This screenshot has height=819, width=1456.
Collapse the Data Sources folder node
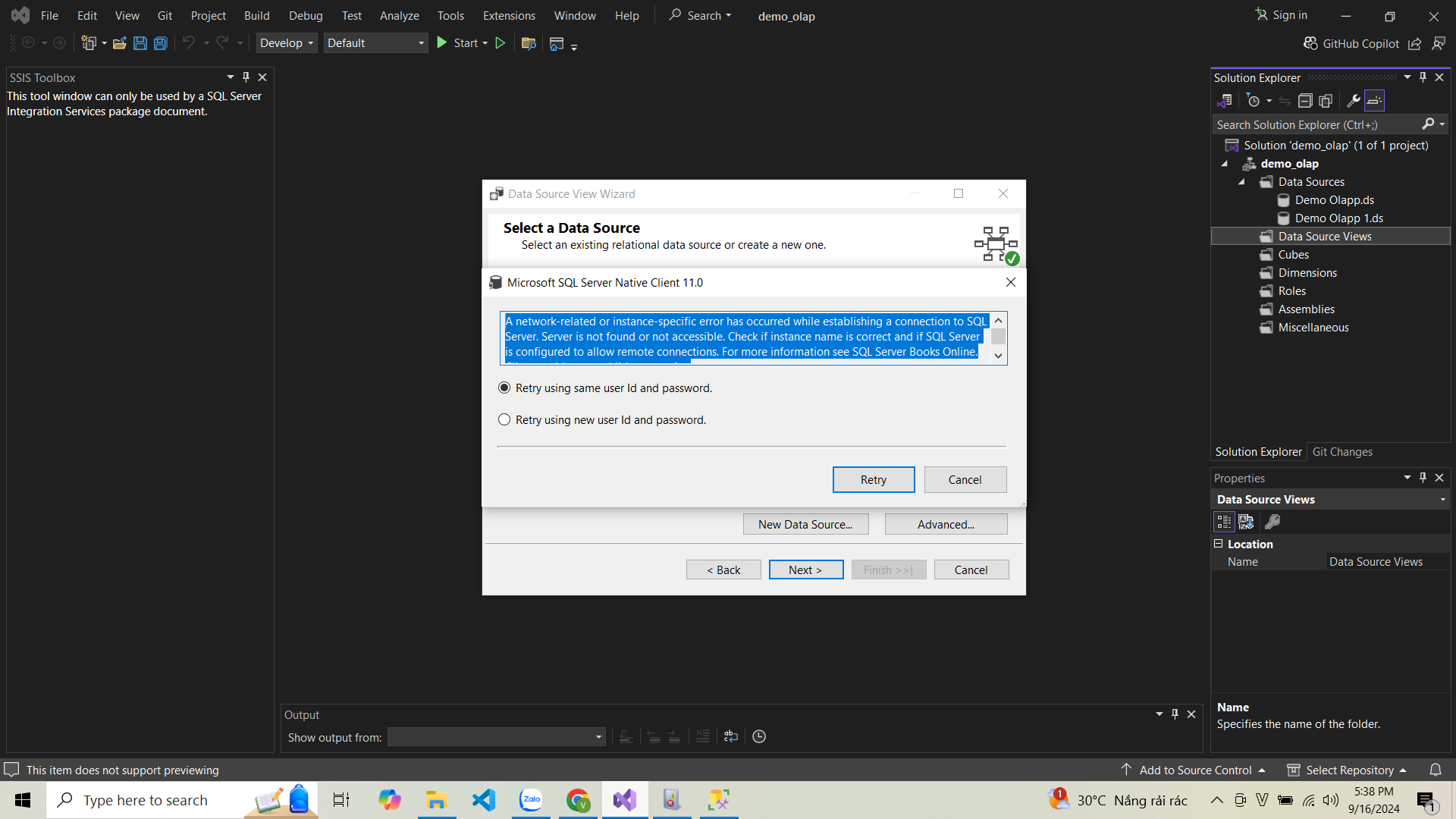pos(1241,182)
